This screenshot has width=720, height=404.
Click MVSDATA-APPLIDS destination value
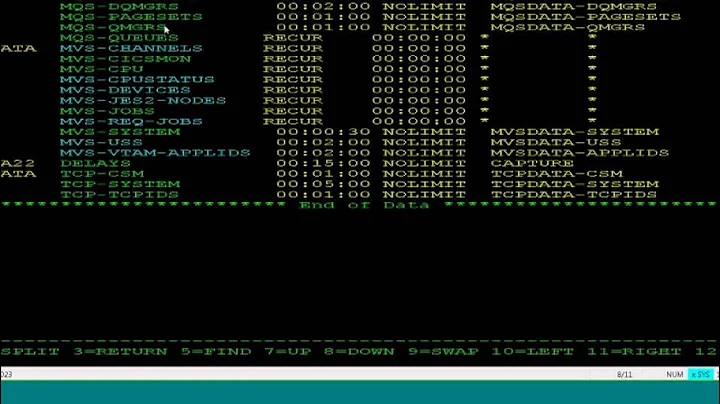pyautogui.click(x=579, y=153)
